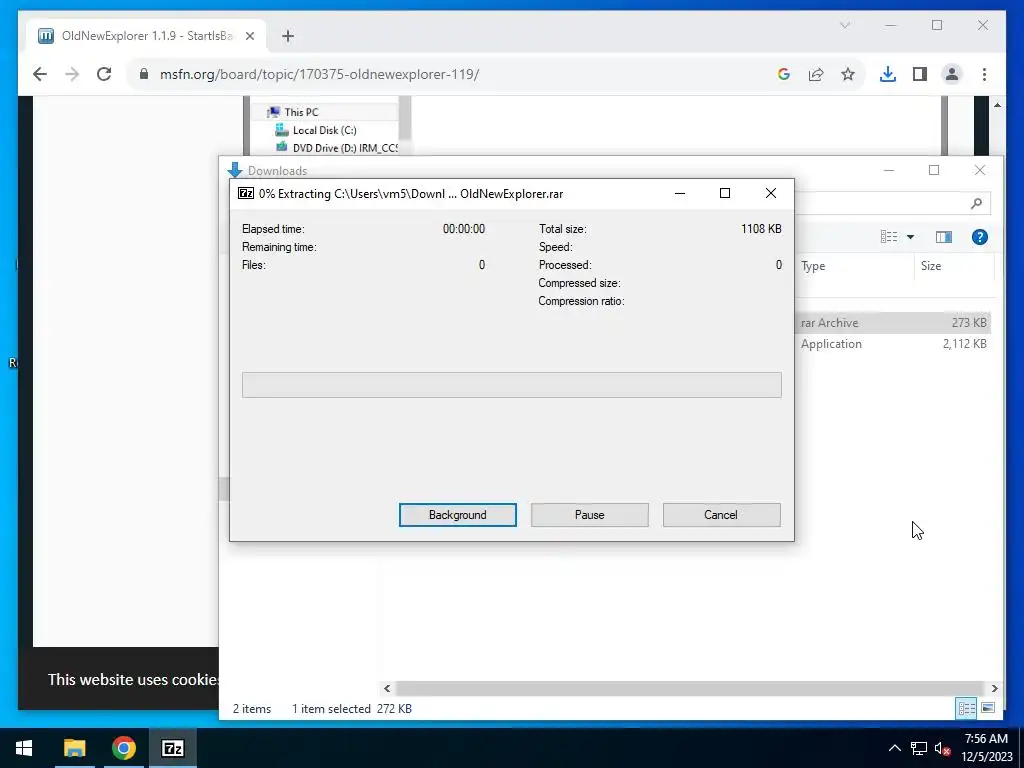Viewport: 1024px width, 768px height.
Task: Switch Downloads to details view icon
Action: click(x=967, y=708)
